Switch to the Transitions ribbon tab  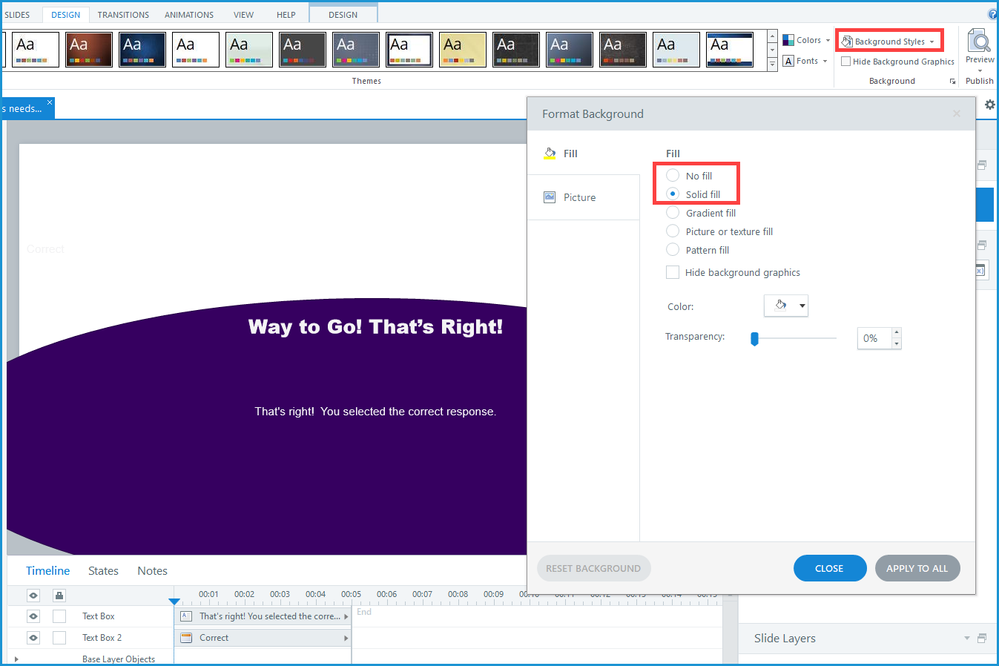pyautogui.click(x=123, y=15)
